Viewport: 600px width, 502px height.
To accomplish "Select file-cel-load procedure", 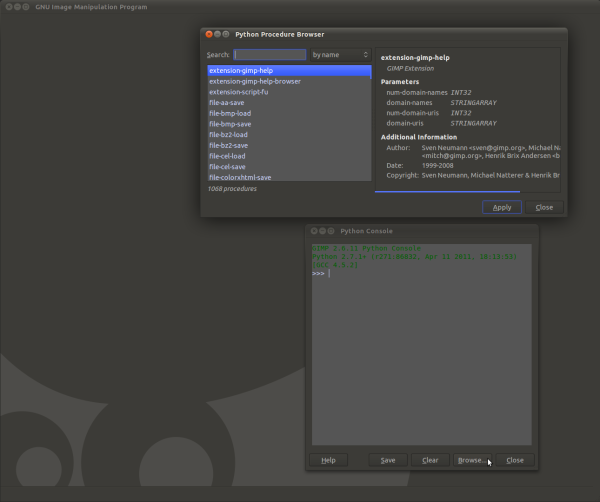I will click(x=289, y=156).
